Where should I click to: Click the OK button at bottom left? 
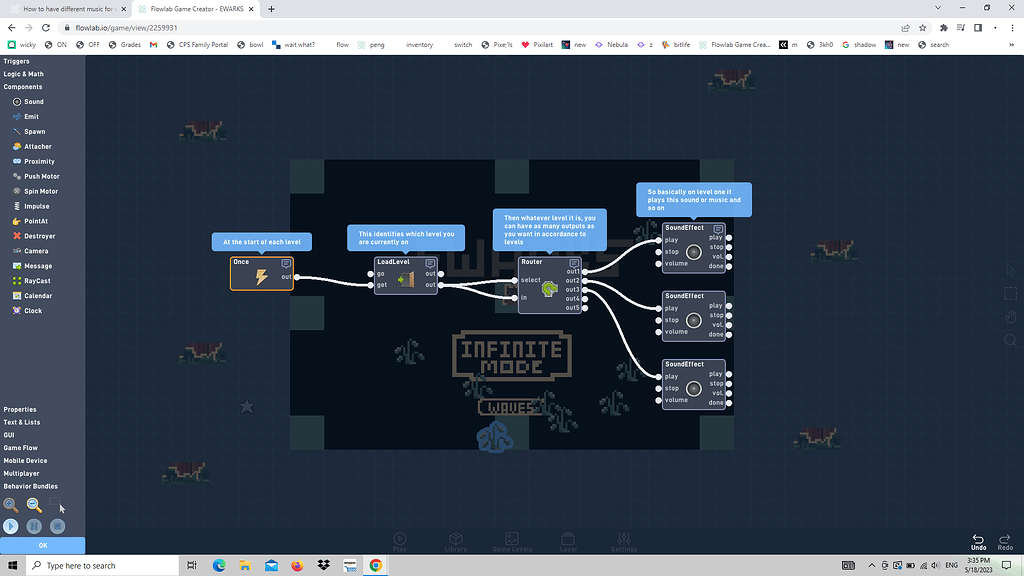click(43, 545)
